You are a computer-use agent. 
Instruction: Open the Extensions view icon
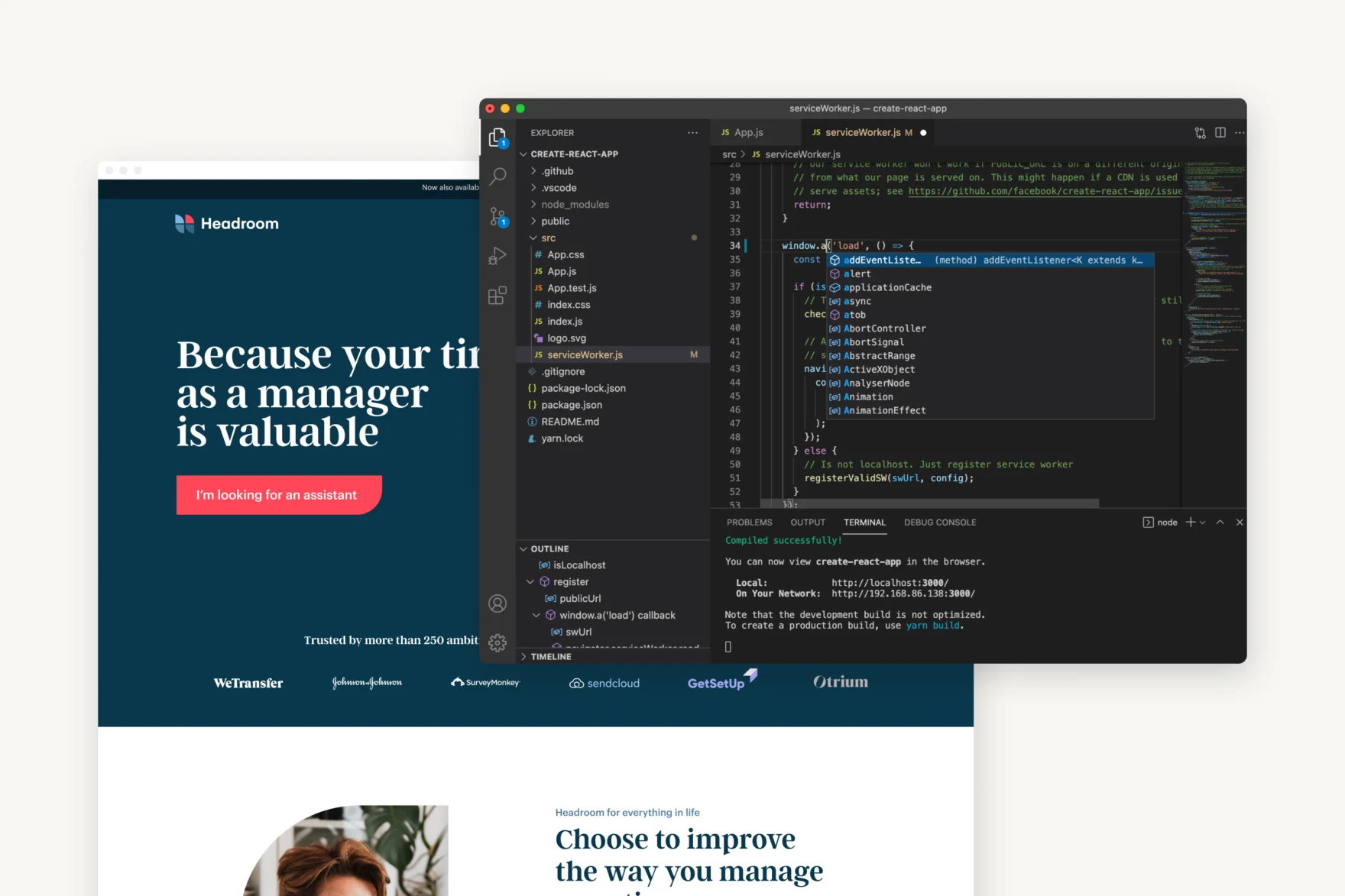[497, 296]
